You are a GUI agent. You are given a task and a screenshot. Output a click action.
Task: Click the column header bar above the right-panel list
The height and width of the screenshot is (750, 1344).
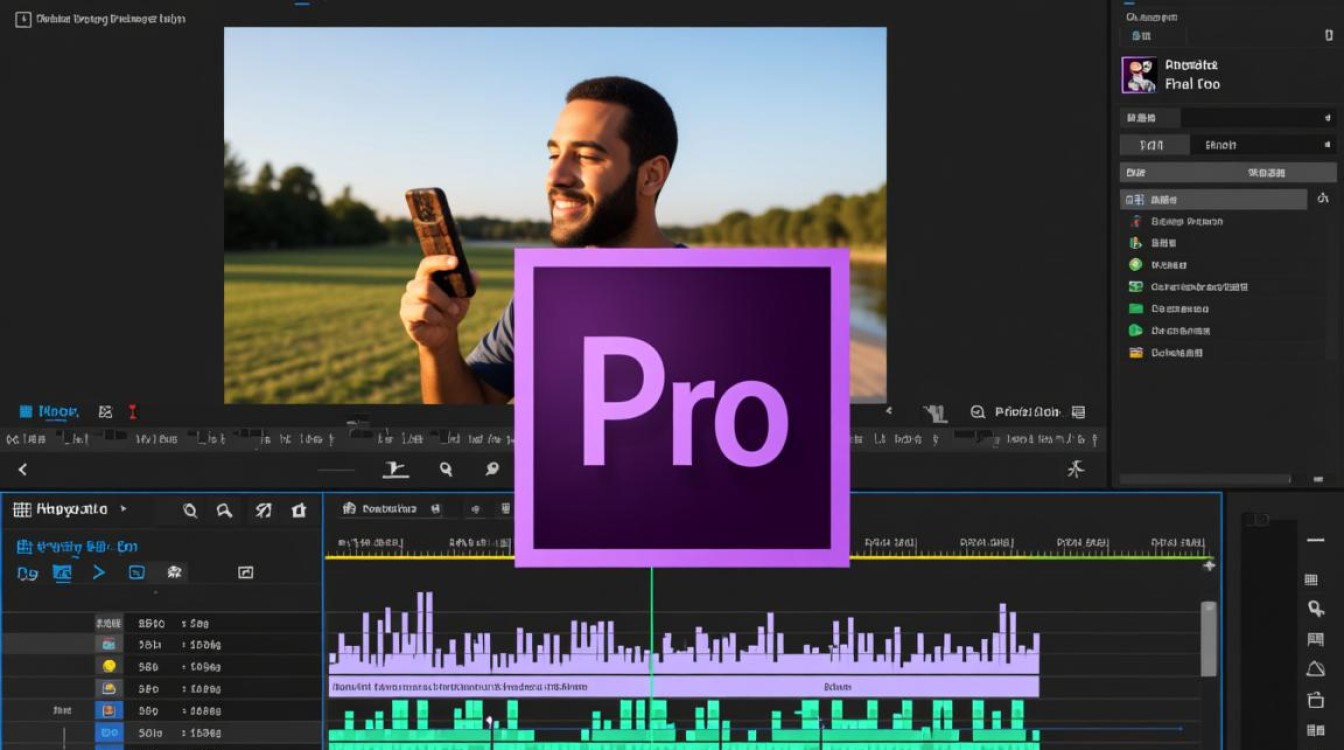pyautogui.click(x=1228, y=172)
